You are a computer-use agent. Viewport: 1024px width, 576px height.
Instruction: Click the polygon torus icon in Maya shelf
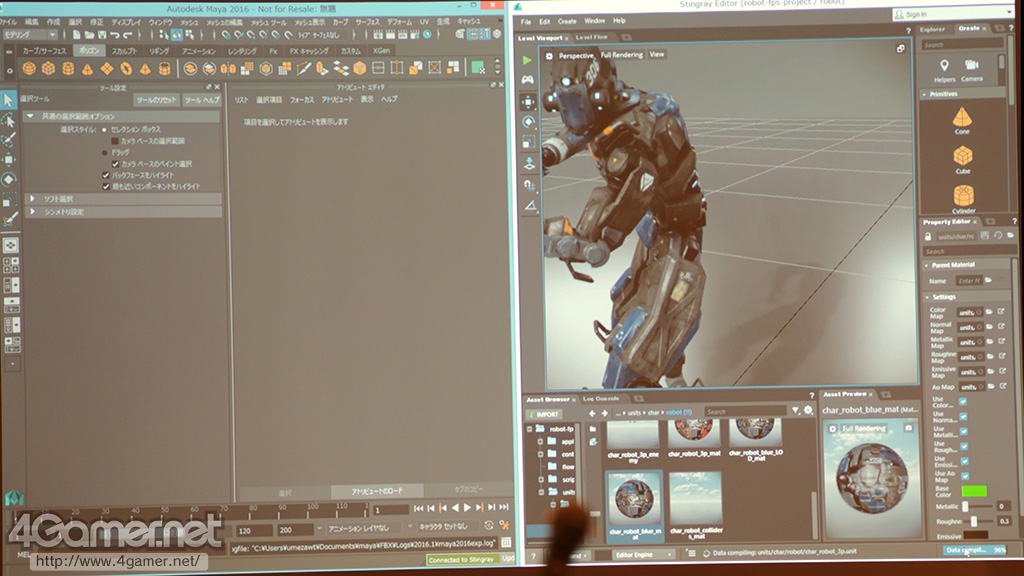tap(126, 69)
